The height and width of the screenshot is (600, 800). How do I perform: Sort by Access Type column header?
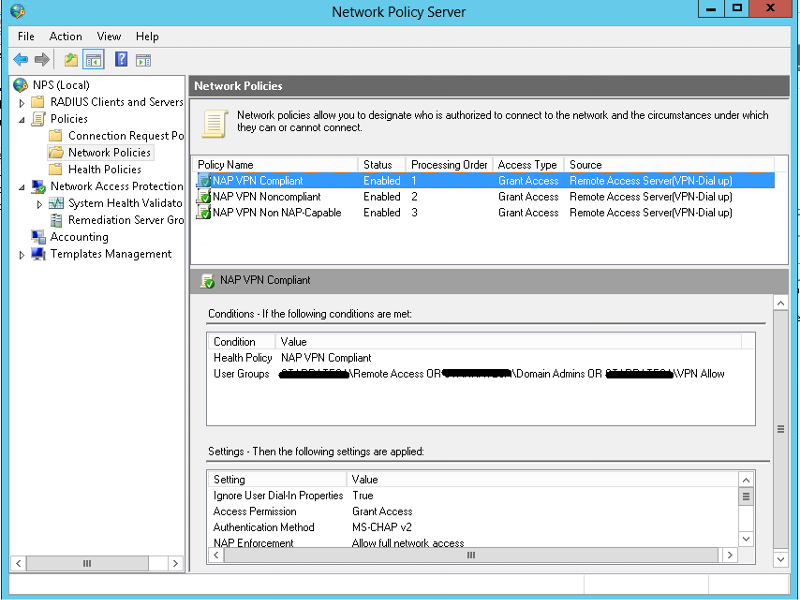529,165
